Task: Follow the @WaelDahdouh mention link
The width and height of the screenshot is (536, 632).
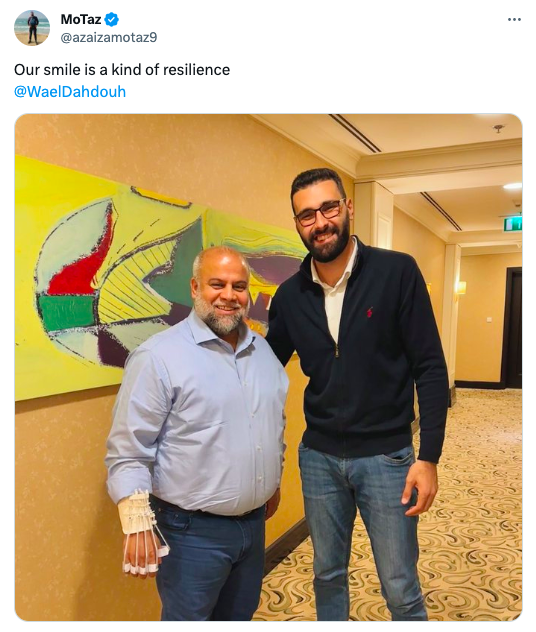Action: pyautogui.click(x=70, y=91)
